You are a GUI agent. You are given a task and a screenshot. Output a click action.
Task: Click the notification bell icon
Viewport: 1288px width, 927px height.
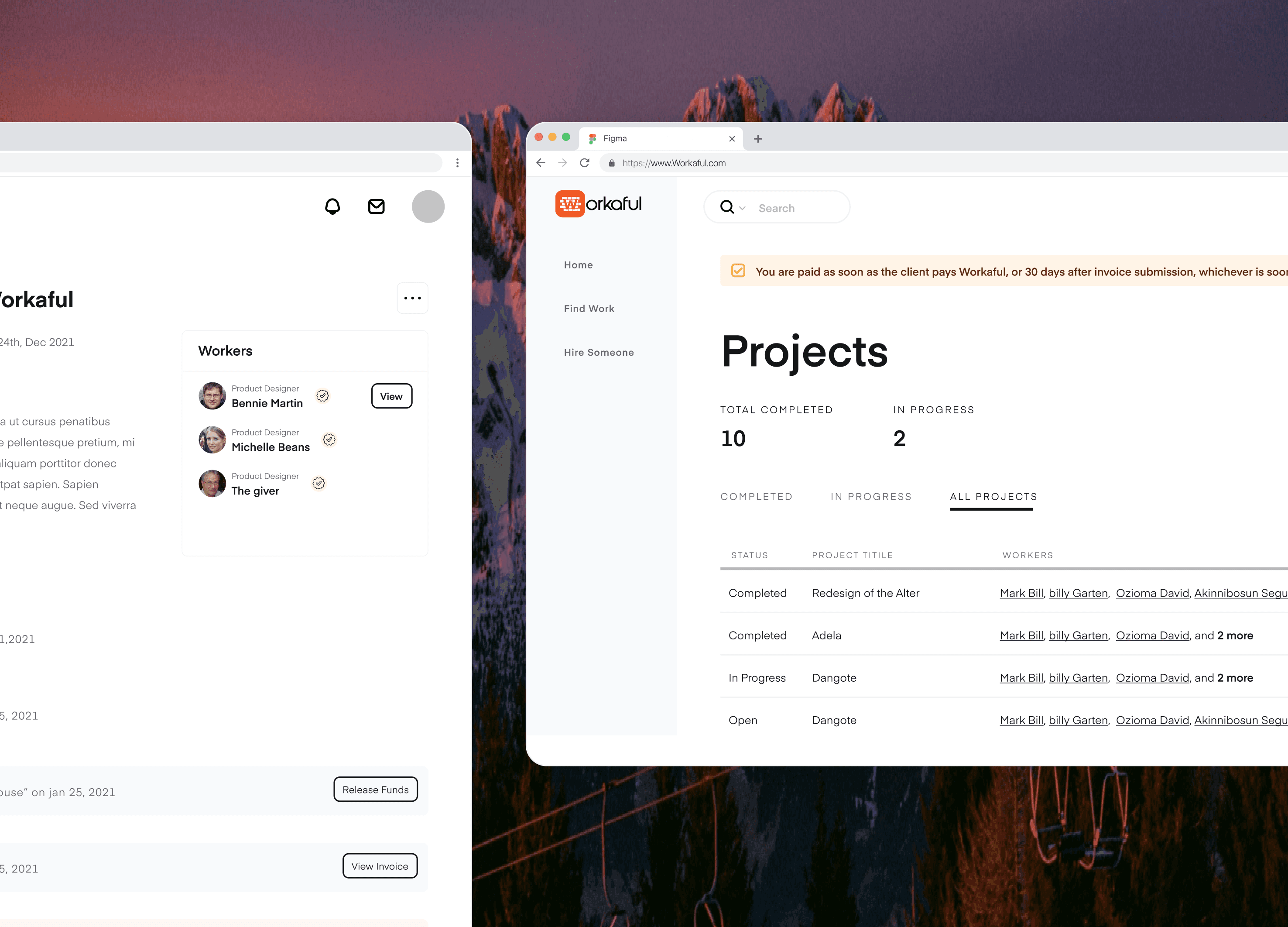tap(332, 206)
